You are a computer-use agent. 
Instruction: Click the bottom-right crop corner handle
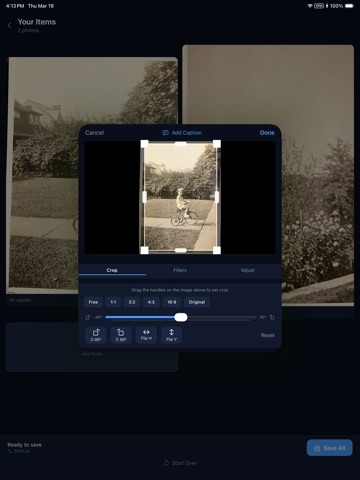pos(217,250)
